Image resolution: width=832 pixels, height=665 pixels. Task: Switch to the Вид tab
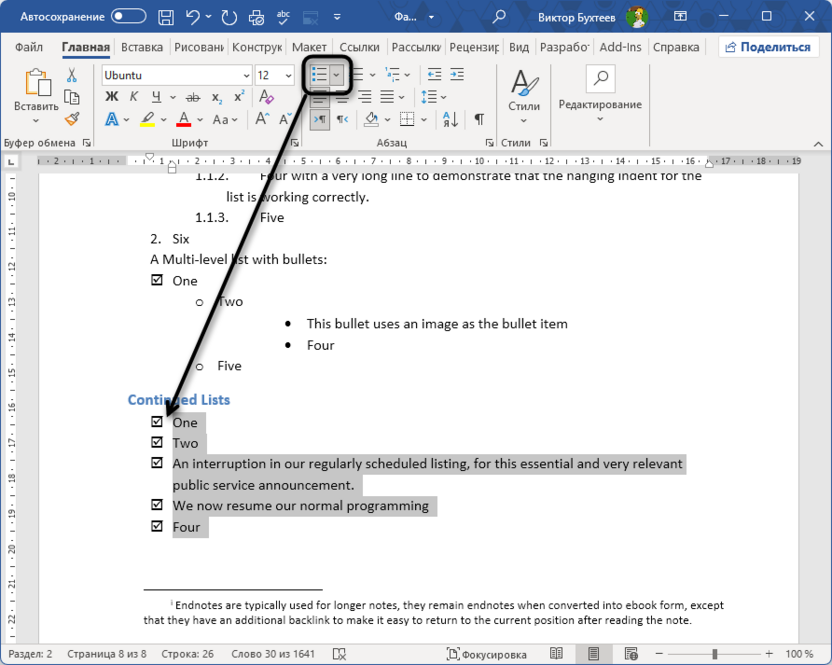click(519, 47)
